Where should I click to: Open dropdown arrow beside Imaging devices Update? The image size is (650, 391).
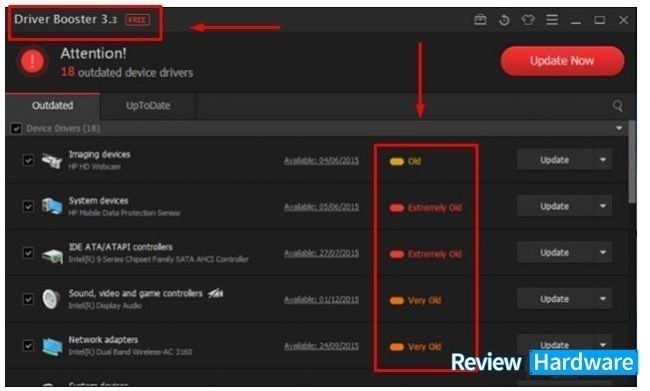(603, 160)
